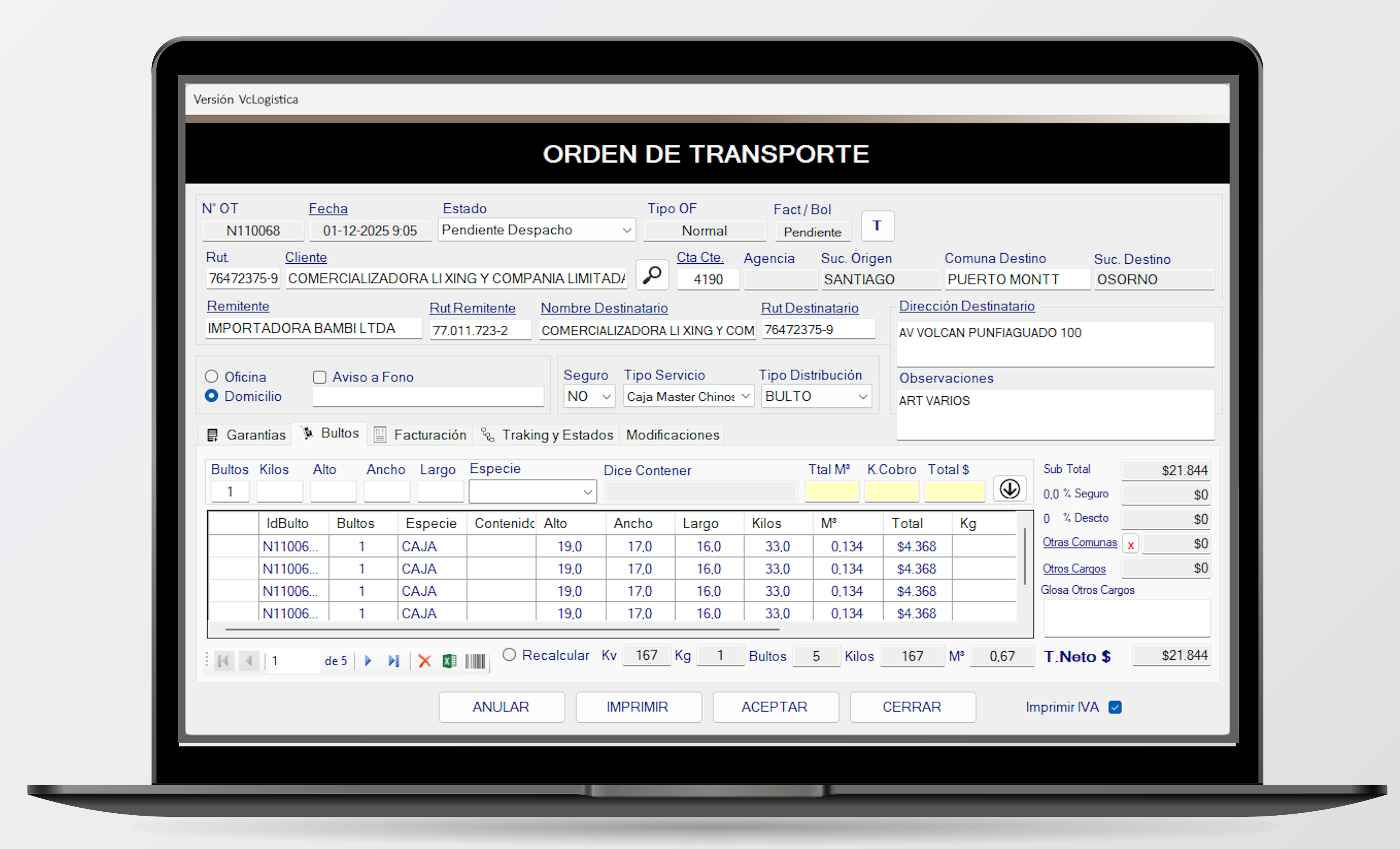
Task: Go to next record in navigator
Action: [368, 660]
